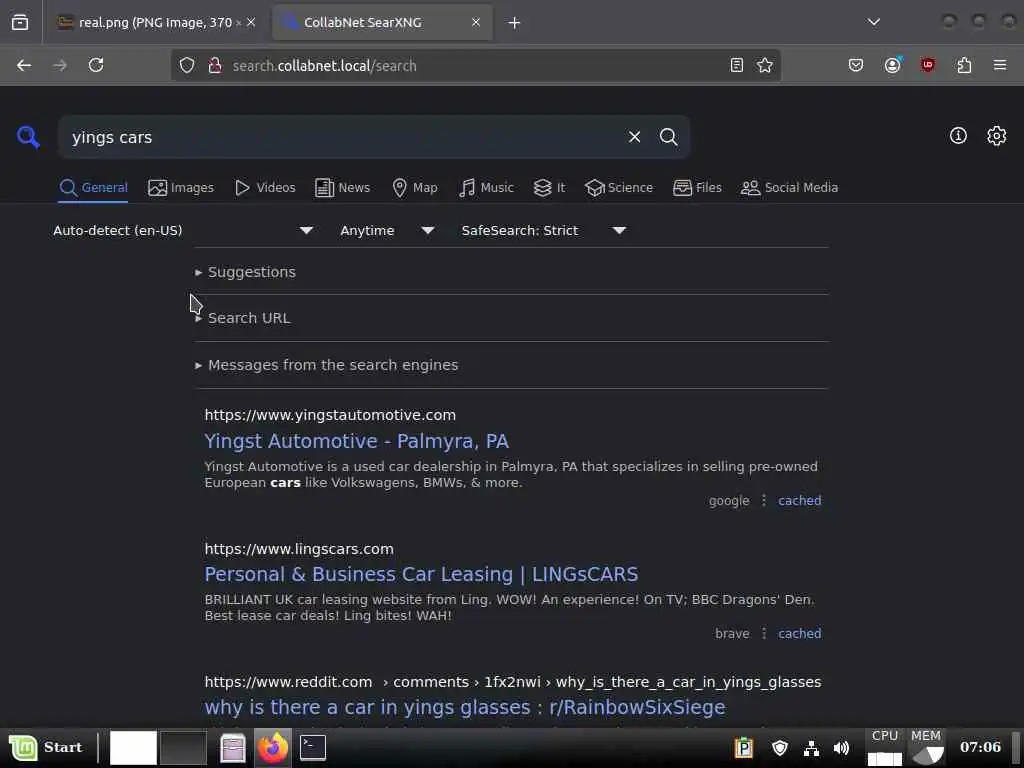This screenshot has height=768, width=1024.
Task: Switch to the Science search tab
Action: click(619, 187)
